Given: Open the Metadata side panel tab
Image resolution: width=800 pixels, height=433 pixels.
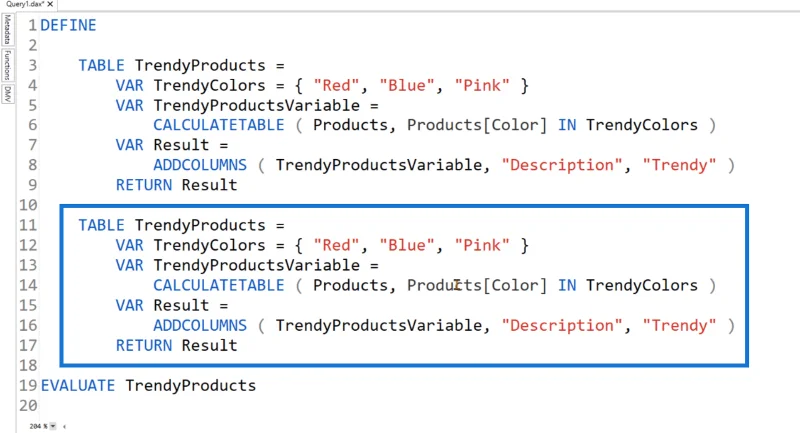Looking at the screenshot, I should tap(8, 30).
